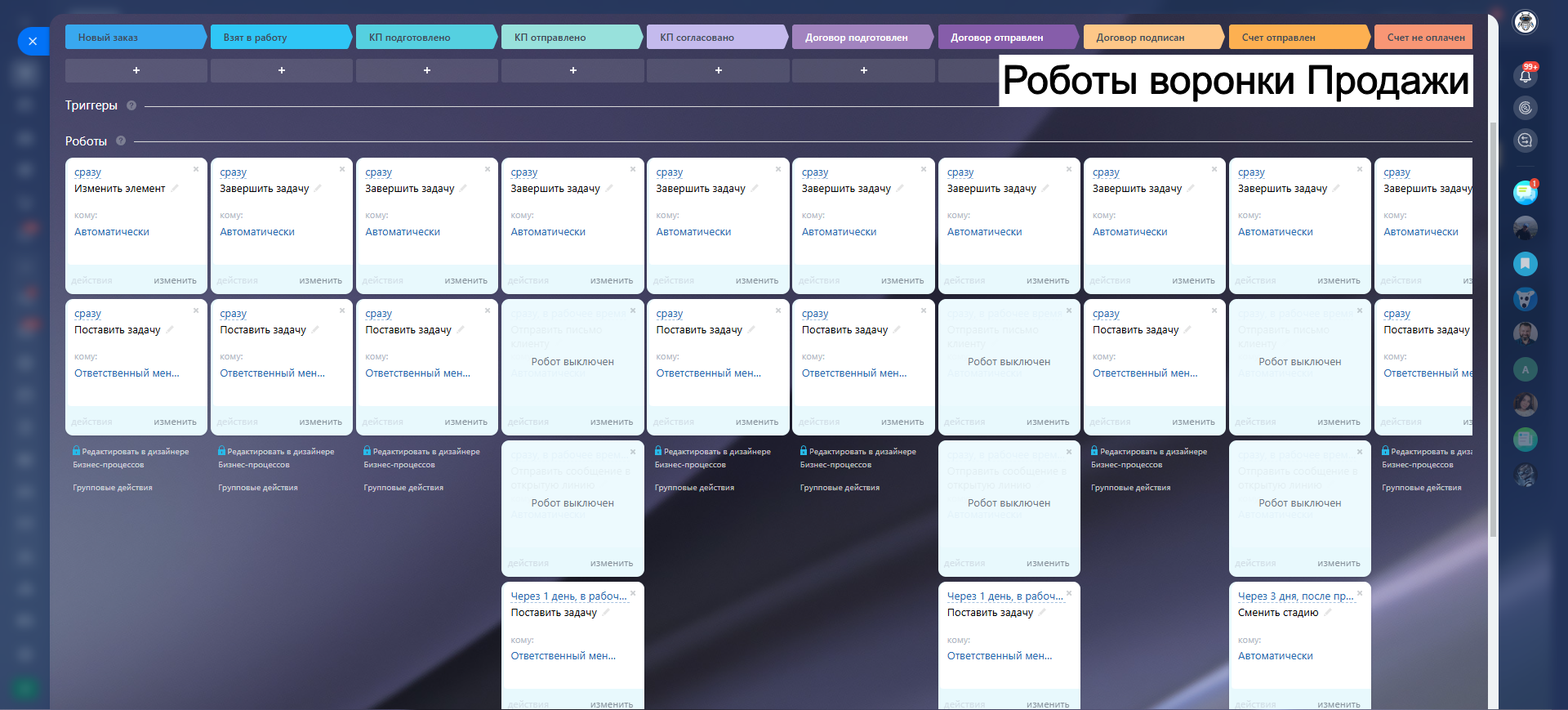
Task: Delete the Сменить стадию robot
Action: coord(1360,593)
